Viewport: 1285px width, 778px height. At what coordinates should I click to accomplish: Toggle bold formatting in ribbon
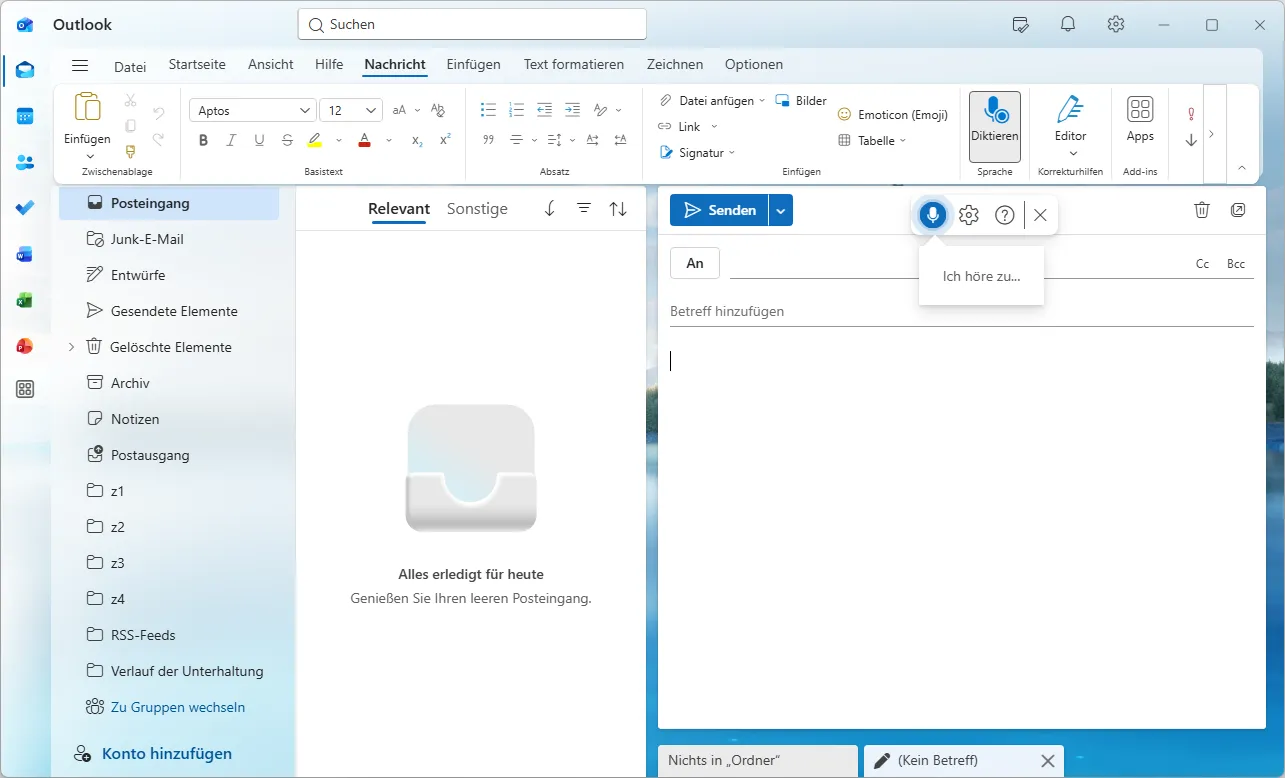(x=204, y=140)
